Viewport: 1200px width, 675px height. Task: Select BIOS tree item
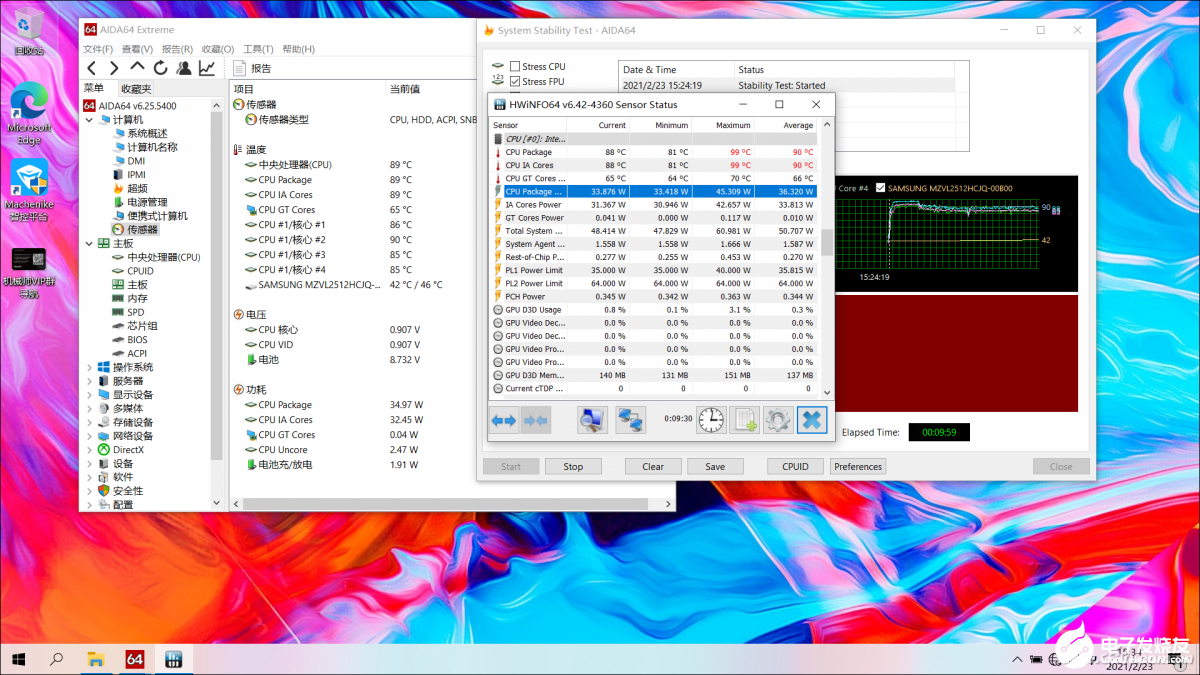[x=130, y=340]
